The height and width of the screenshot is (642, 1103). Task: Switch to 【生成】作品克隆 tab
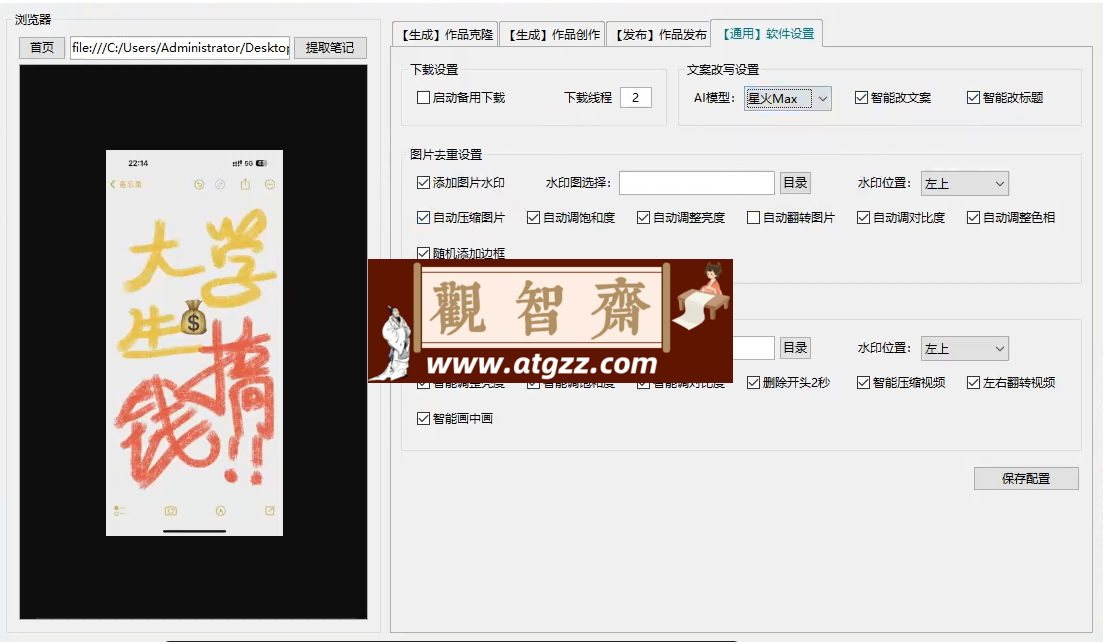pyautogui.click(x=446, y=34)
